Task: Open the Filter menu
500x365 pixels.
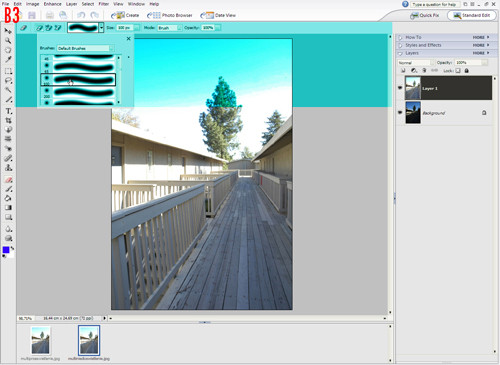Action: pos(104,4)
